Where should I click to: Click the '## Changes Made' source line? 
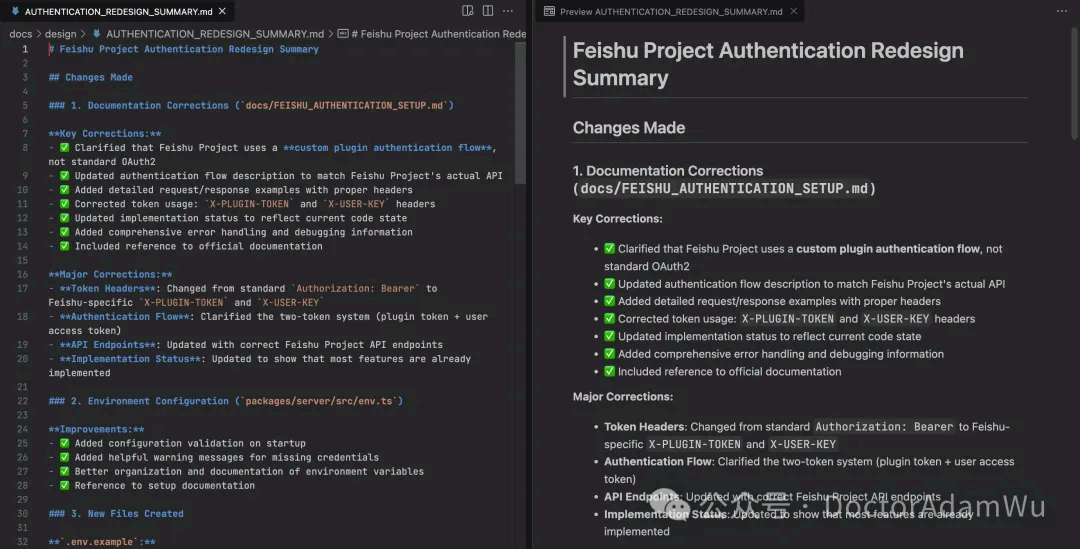(90, 77)
